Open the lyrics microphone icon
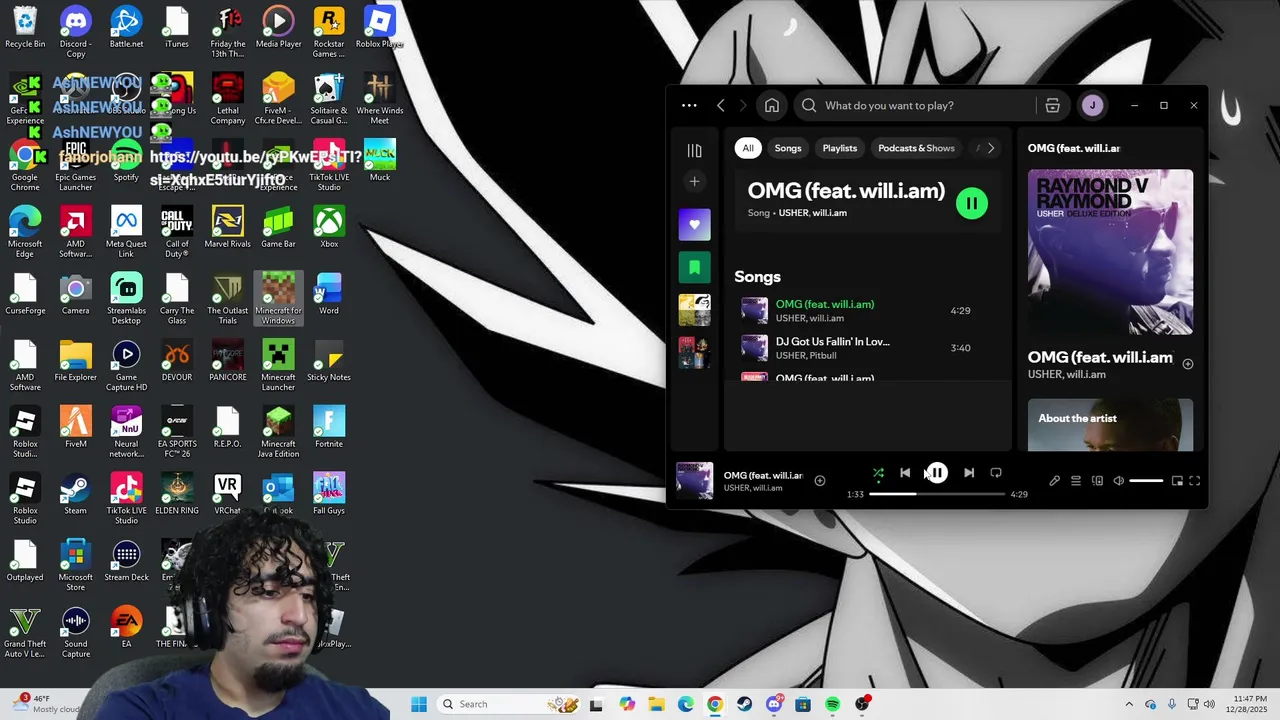The width and height of the screenshot is (1280, 720). click(x=1054, y=481)
